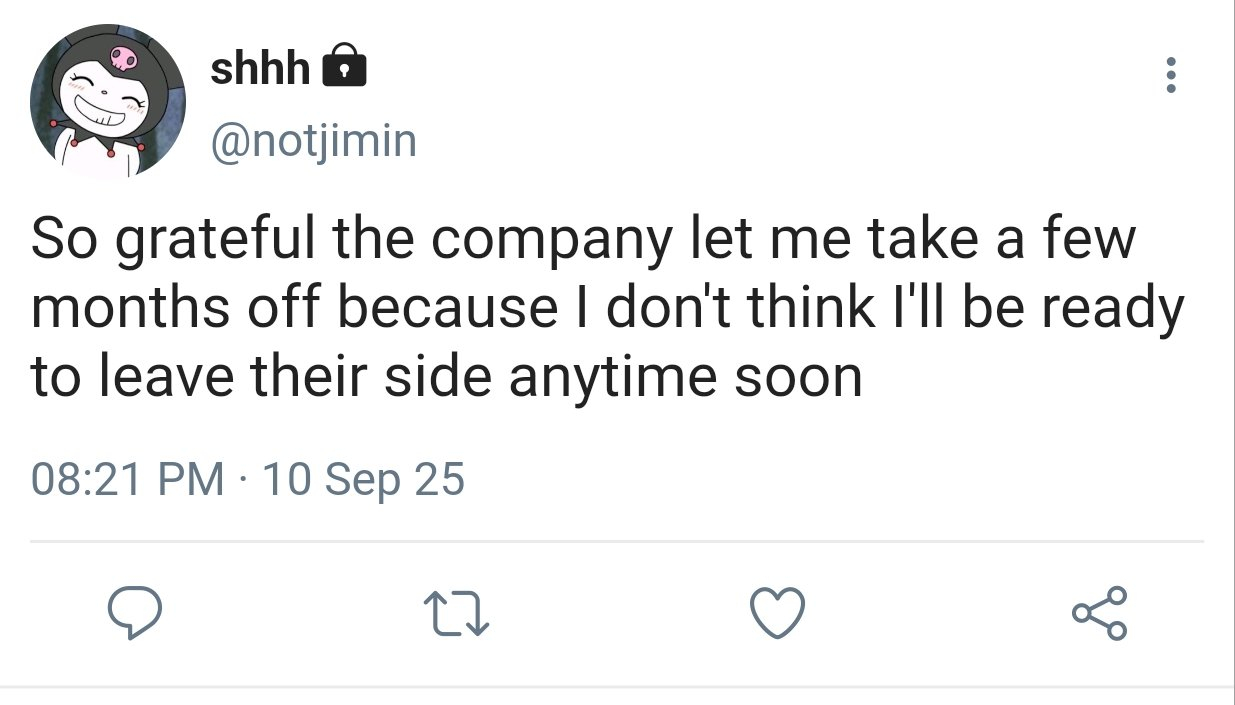Screen dimensions: 1235x705
Task: Retweet the post with the arrows icon
Action: coord(456,613)
